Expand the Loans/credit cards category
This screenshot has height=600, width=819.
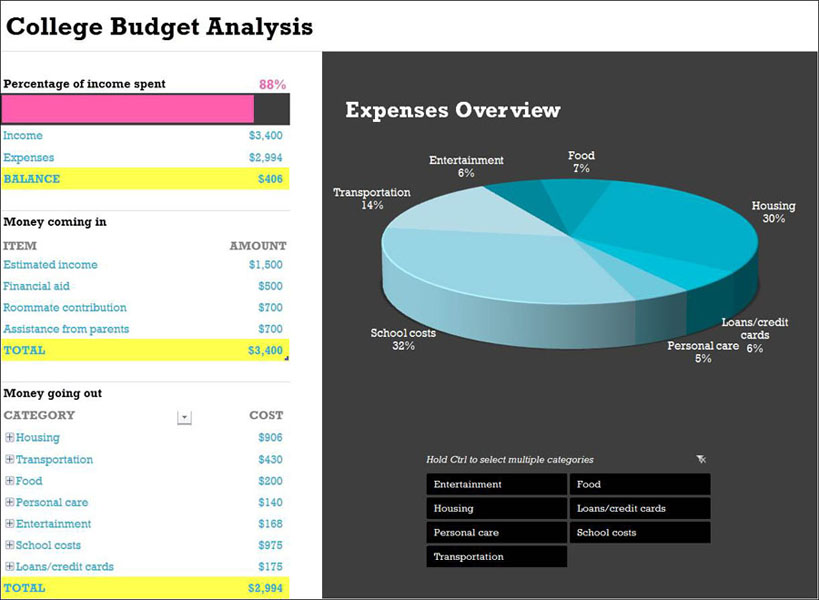[10, 567]
